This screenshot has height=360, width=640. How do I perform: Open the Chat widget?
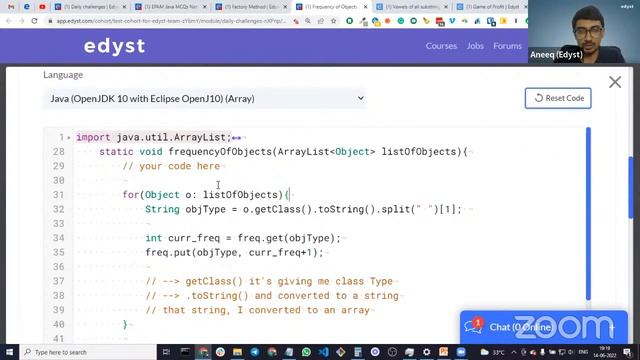[x=544, y=327]
